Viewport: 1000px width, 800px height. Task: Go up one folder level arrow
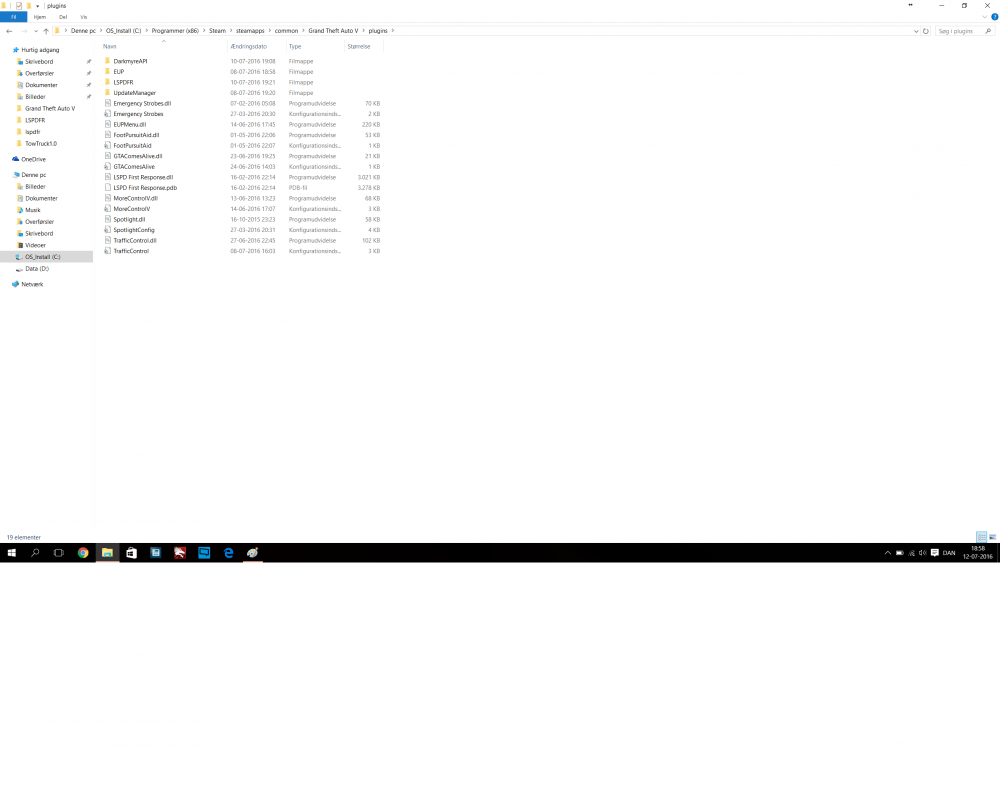tap(46, 31)
